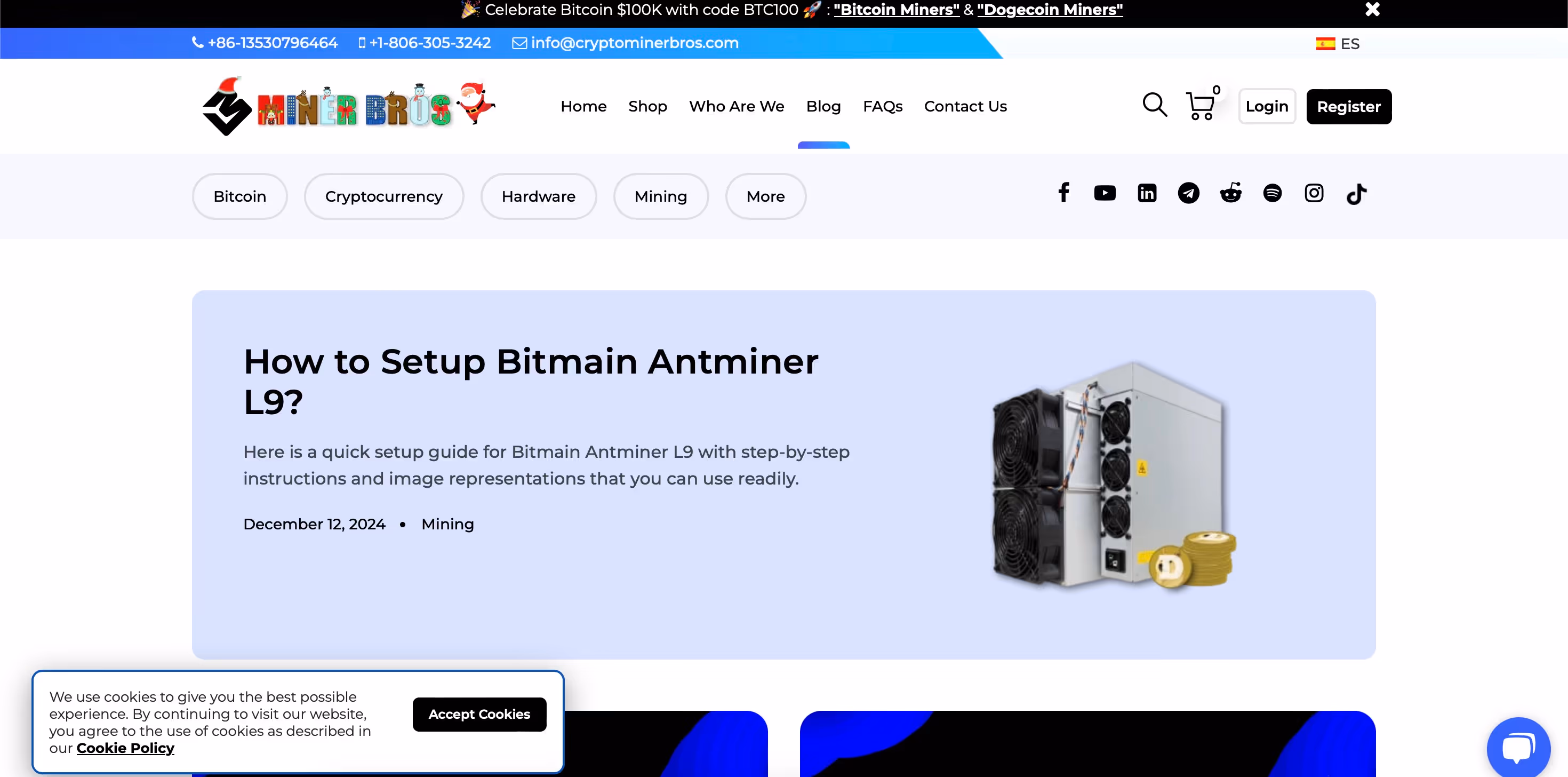
Task: Select the Blog navigation item
Action: coord(823,106)
